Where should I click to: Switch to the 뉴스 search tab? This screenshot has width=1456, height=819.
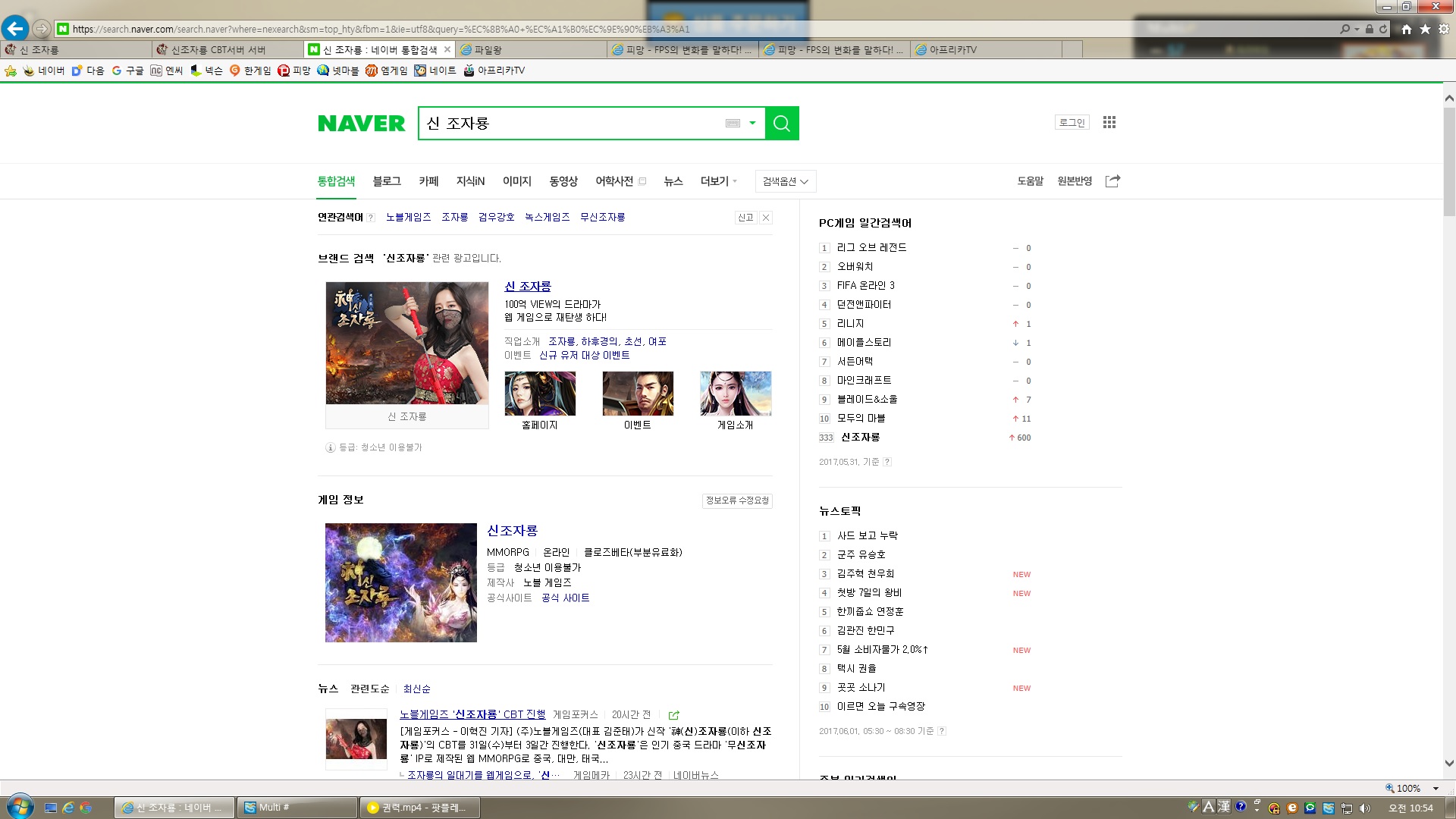pyautogui.click(x=673, y=181)
